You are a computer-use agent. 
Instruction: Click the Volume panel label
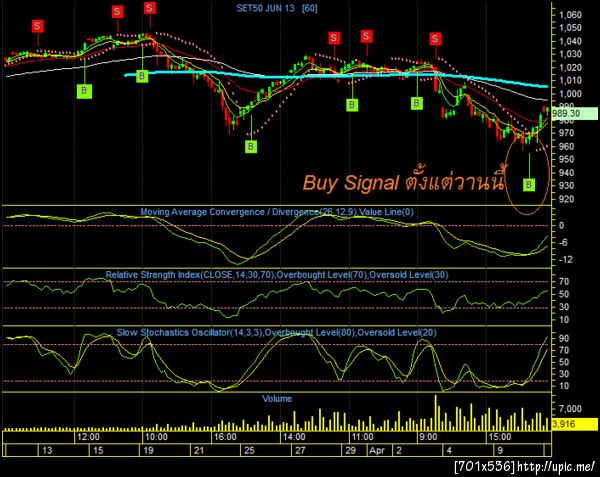click(277, 399)
